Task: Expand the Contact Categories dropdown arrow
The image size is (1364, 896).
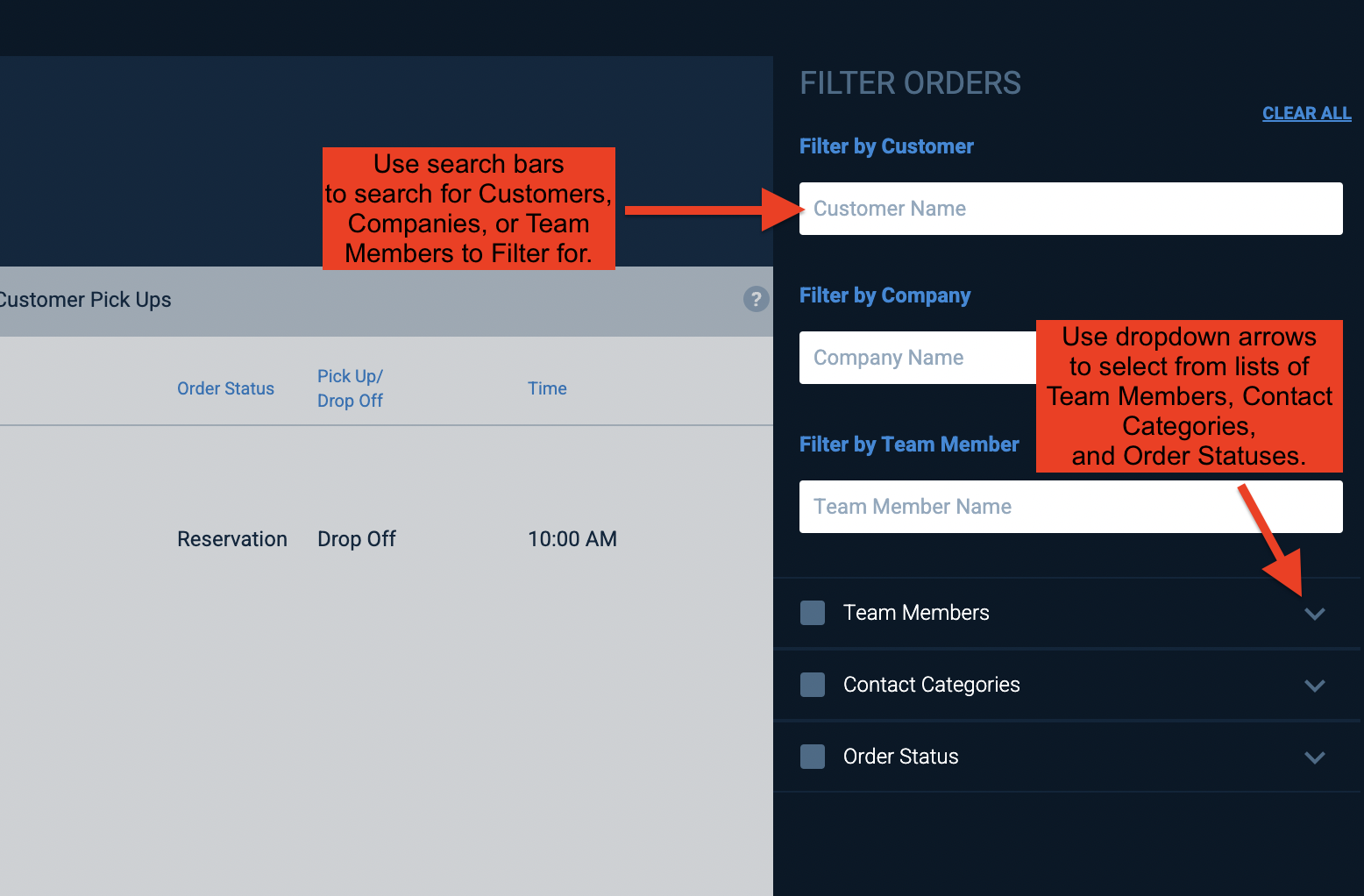Action: [1314, 686]
